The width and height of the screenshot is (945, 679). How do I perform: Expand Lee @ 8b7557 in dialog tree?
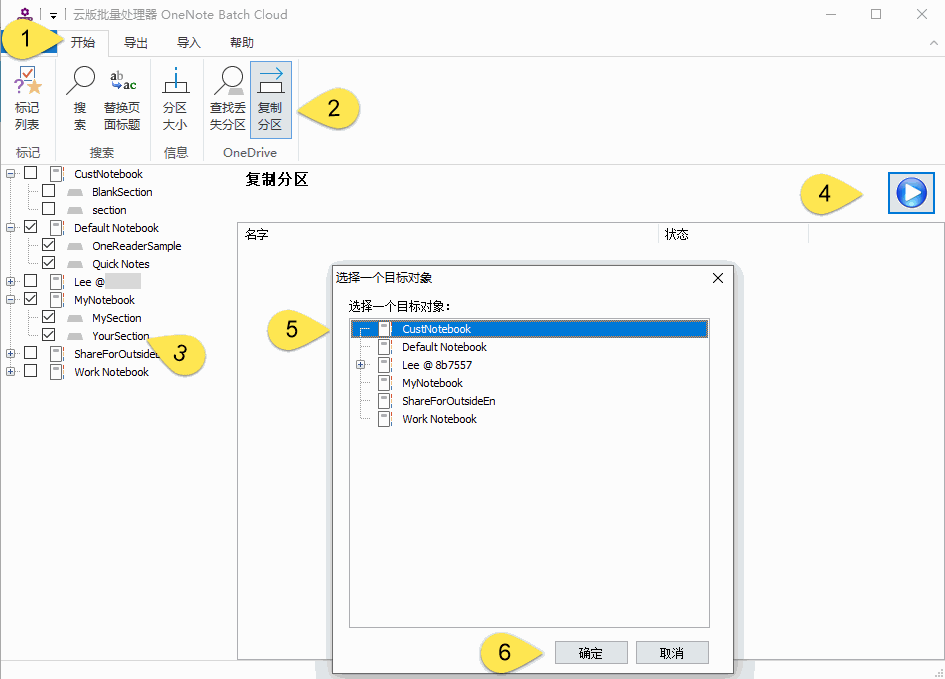(361, 365)
